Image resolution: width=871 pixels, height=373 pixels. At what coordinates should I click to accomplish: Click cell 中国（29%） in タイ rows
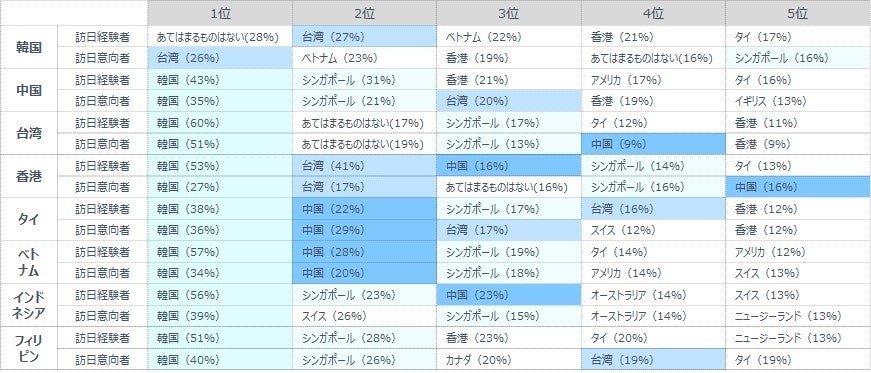point(364,230)
